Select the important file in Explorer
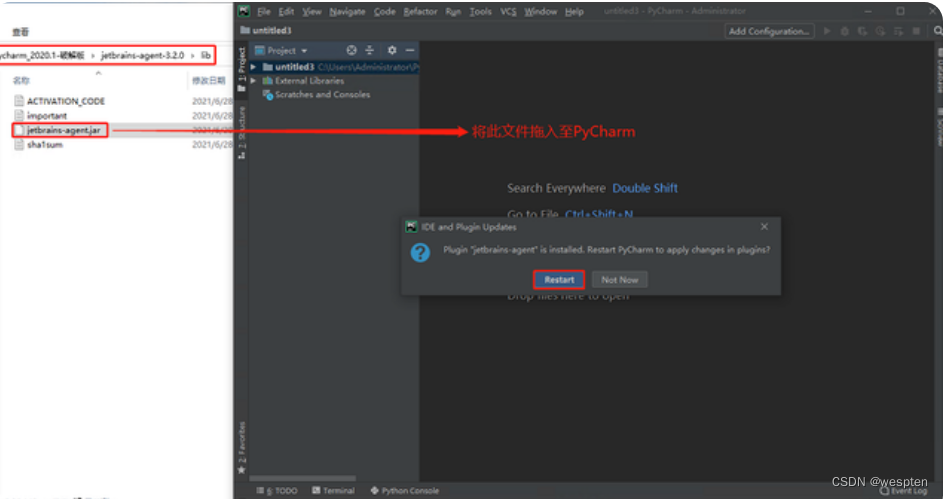This screenshot has height=499, width=944. 47,116
